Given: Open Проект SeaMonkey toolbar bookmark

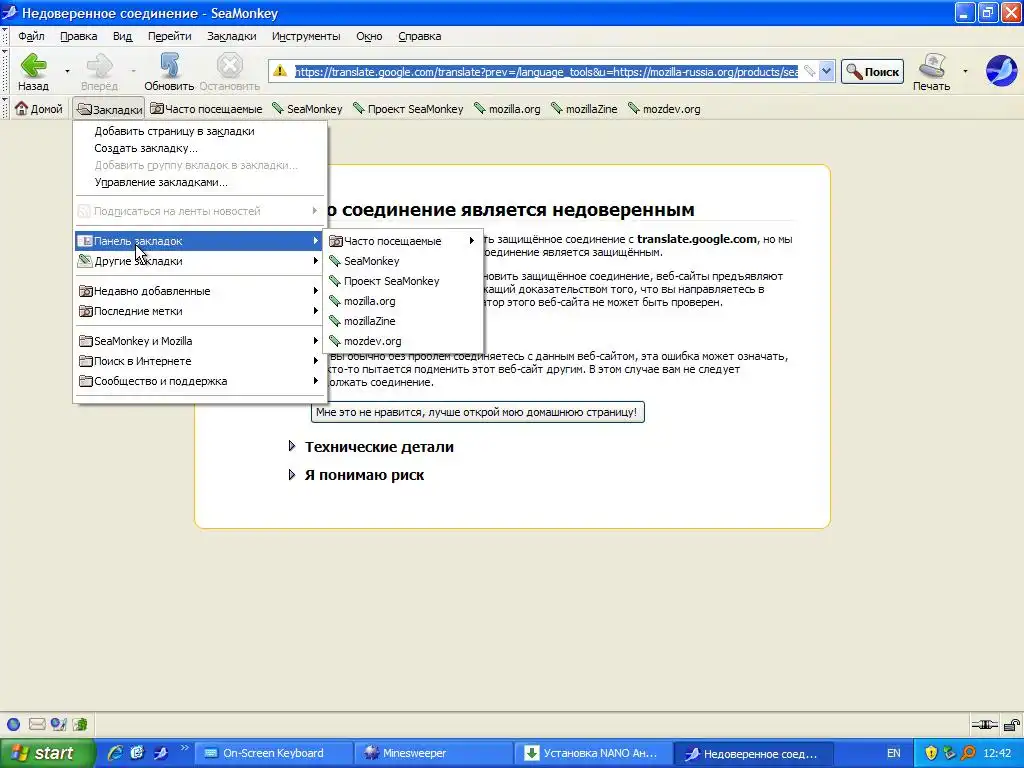Looking at the screenshot, I should tap(408, 108).
